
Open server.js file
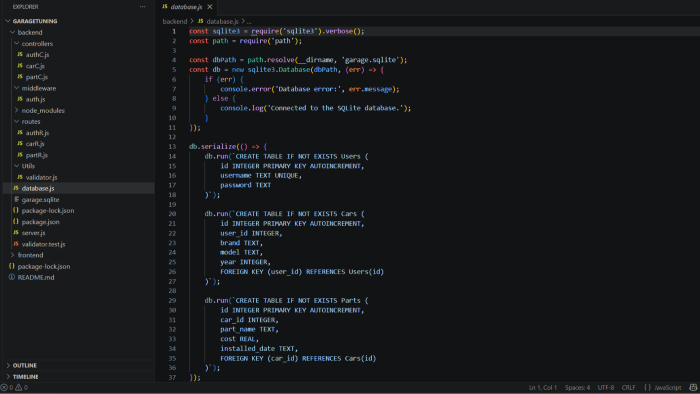pos(33,233)
